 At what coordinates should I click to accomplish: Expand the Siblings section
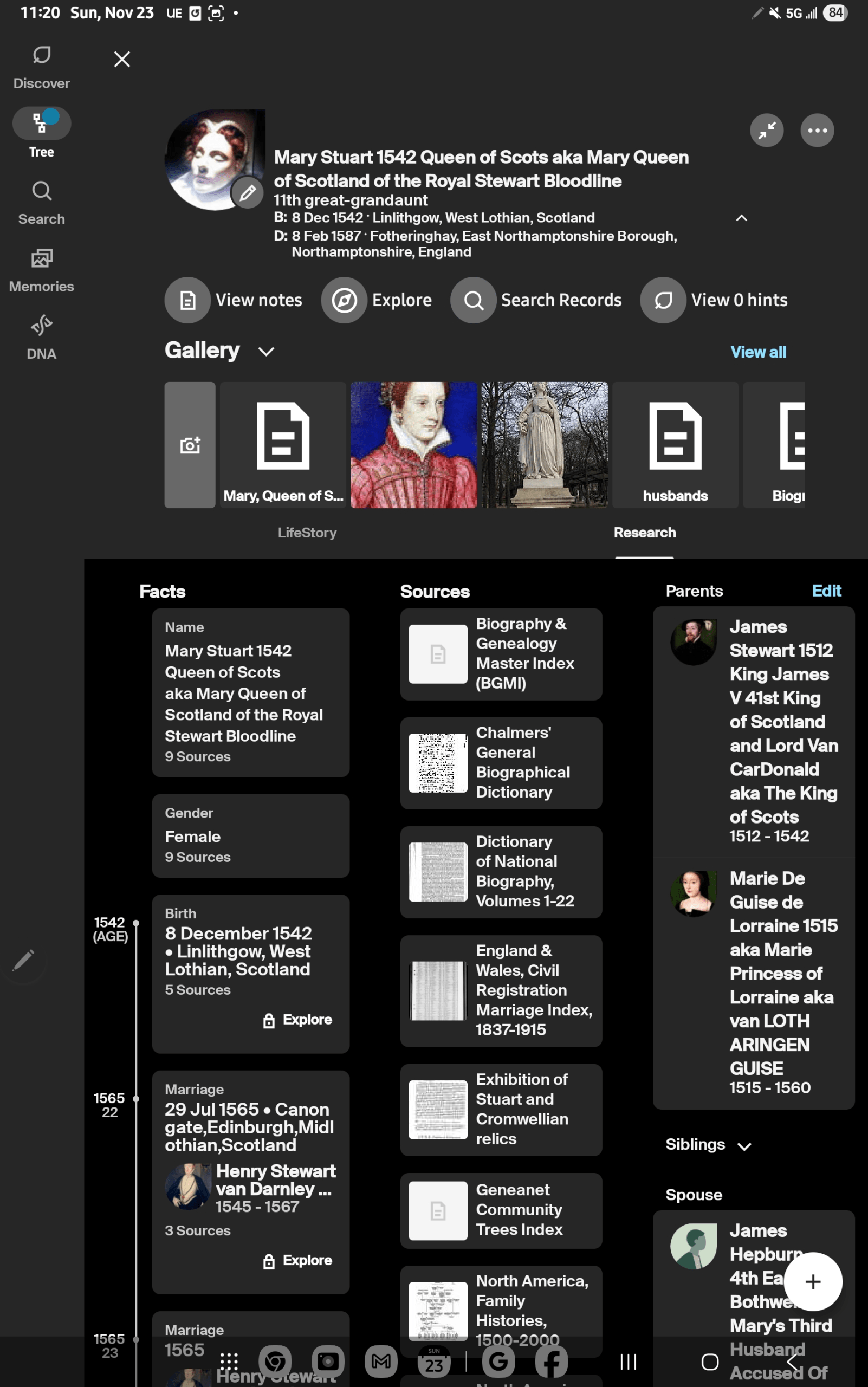(744, 1146)
